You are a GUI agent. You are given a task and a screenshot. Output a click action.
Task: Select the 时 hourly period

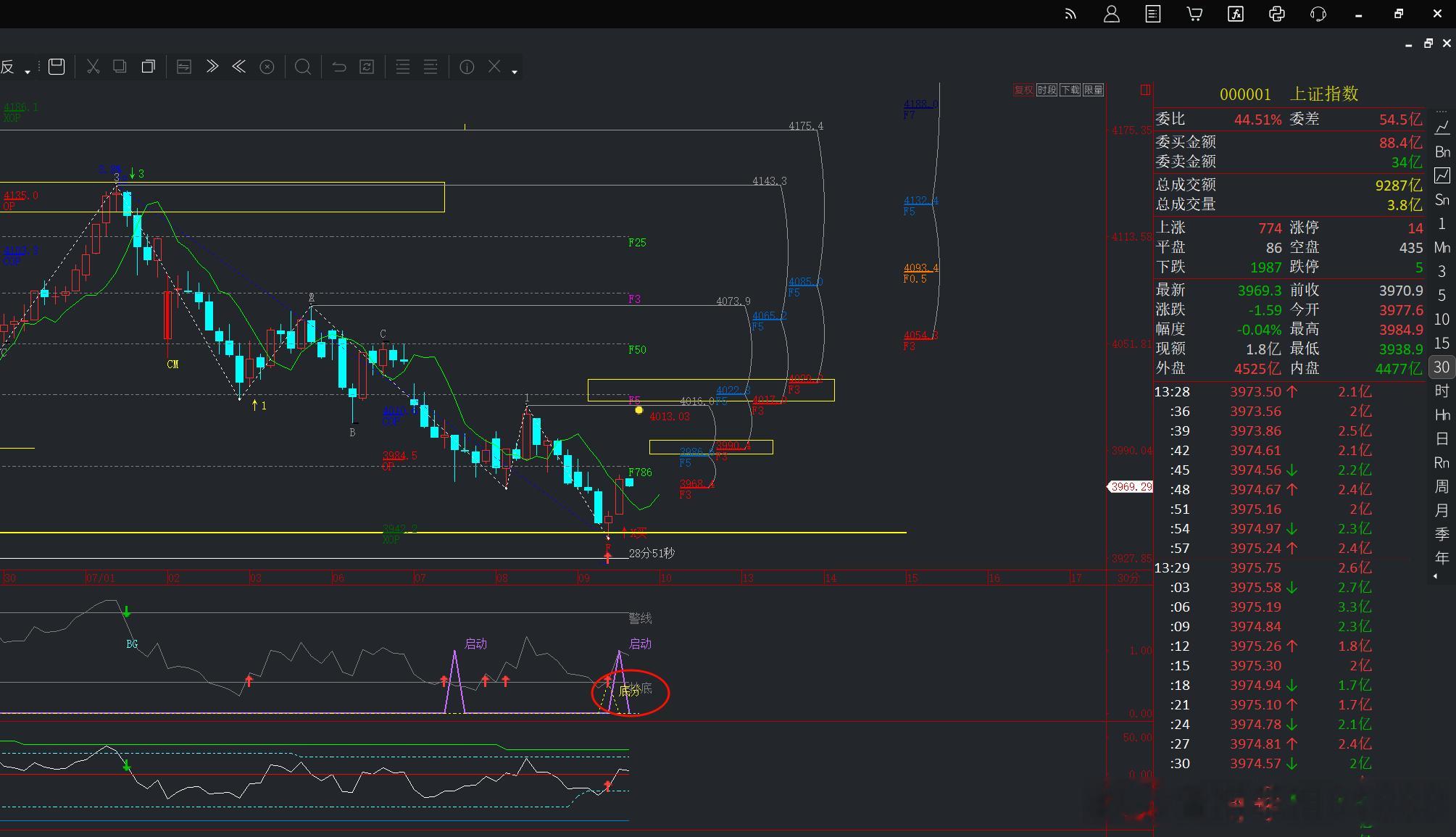(1442, 391)
